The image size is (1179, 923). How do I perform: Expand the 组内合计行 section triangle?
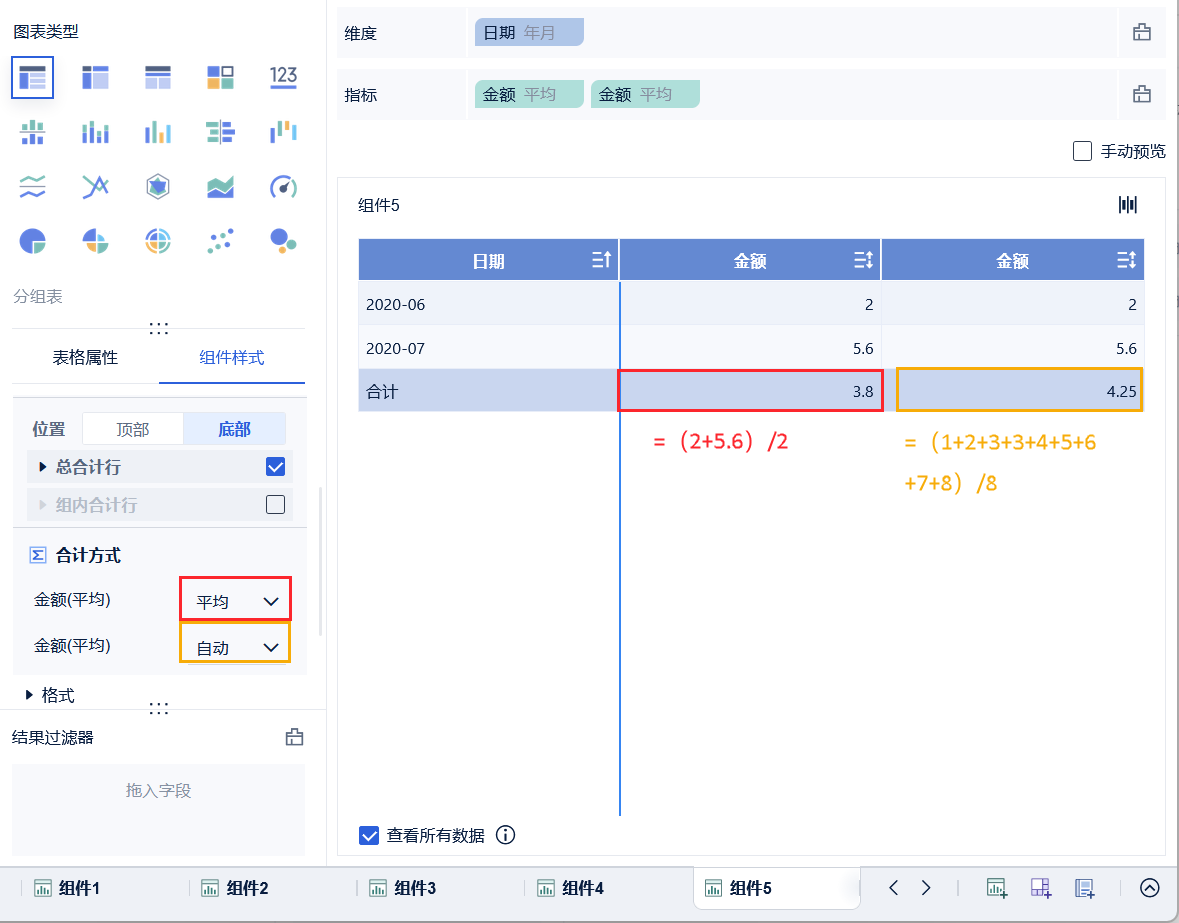pos(42,504)
